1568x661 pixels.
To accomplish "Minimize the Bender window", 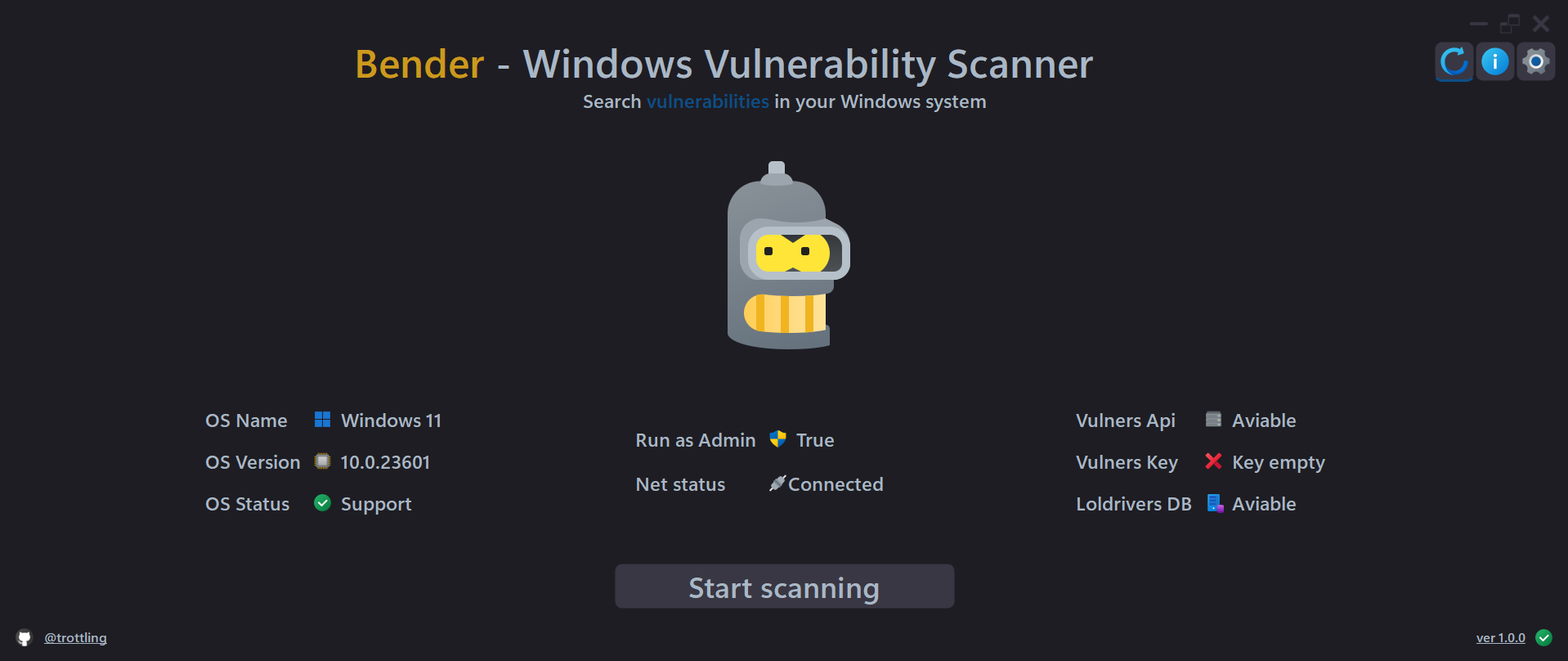I will [1479, 24].
